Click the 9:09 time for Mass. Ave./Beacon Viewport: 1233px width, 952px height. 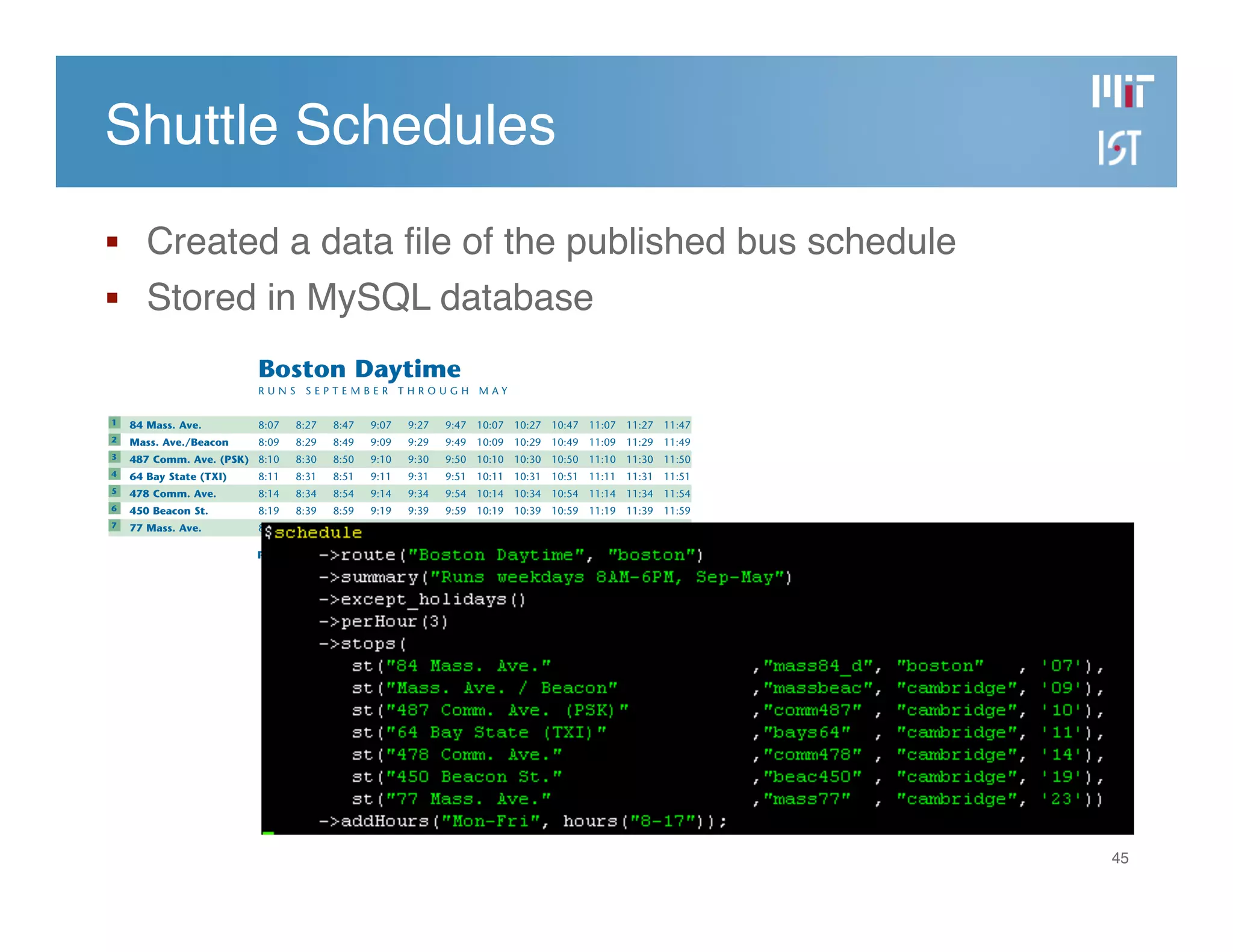380,442
